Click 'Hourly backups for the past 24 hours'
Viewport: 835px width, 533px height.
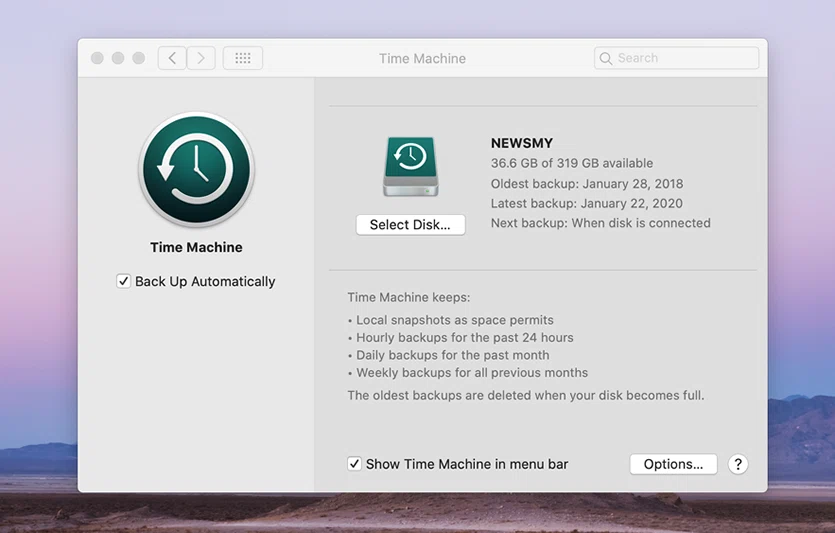(465, 338)
